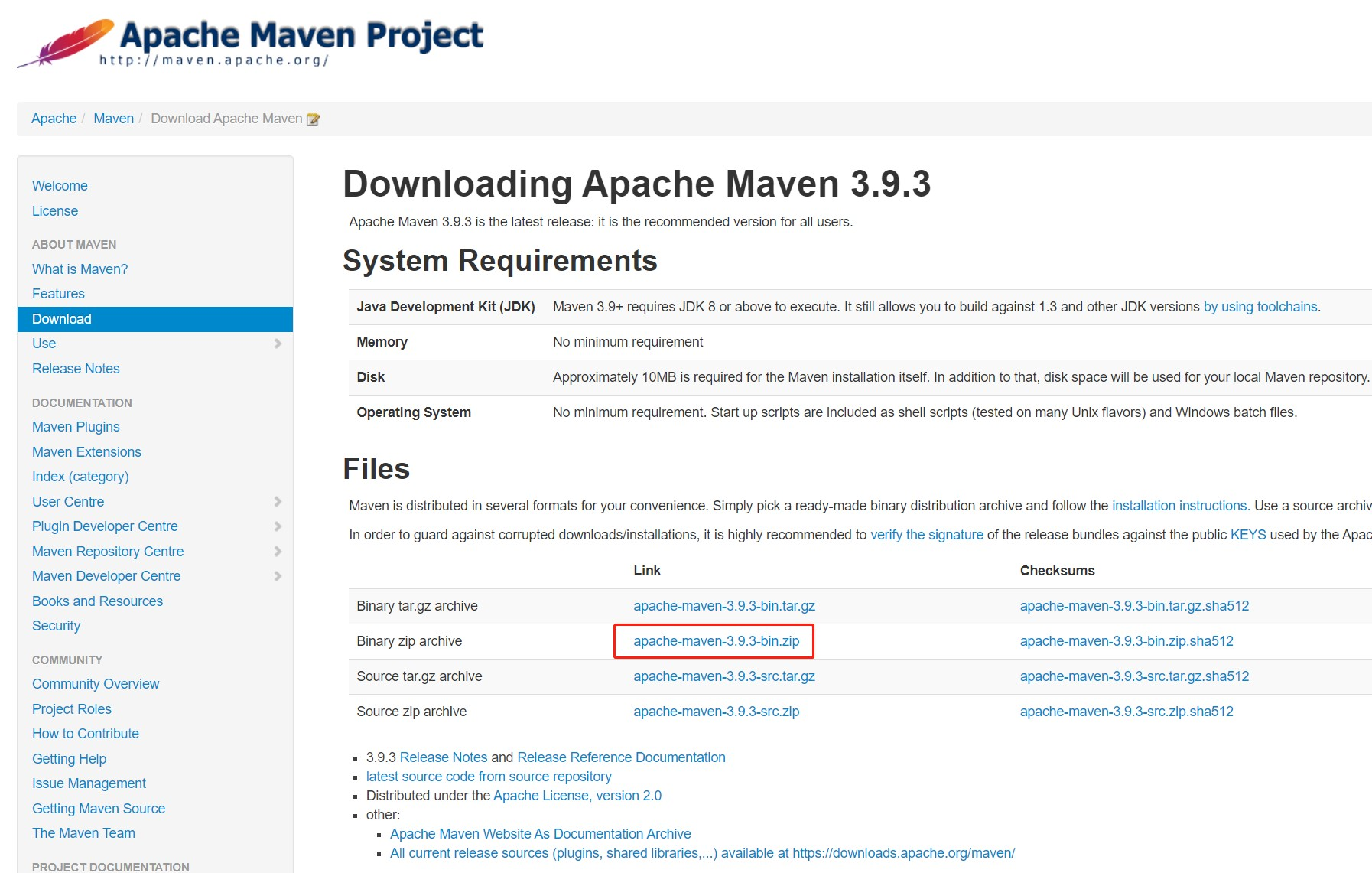This screenshot has height=873, width=1372.
Task: Expand the Maven Developer Centre section
Action: (278, 575)
